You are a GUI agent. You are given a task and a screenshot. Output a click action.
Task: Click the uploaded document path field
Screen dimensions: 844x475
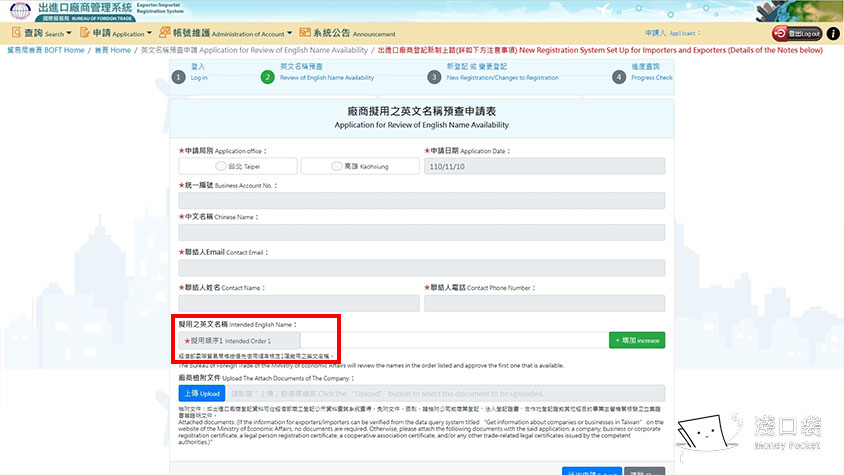(446, 393)
